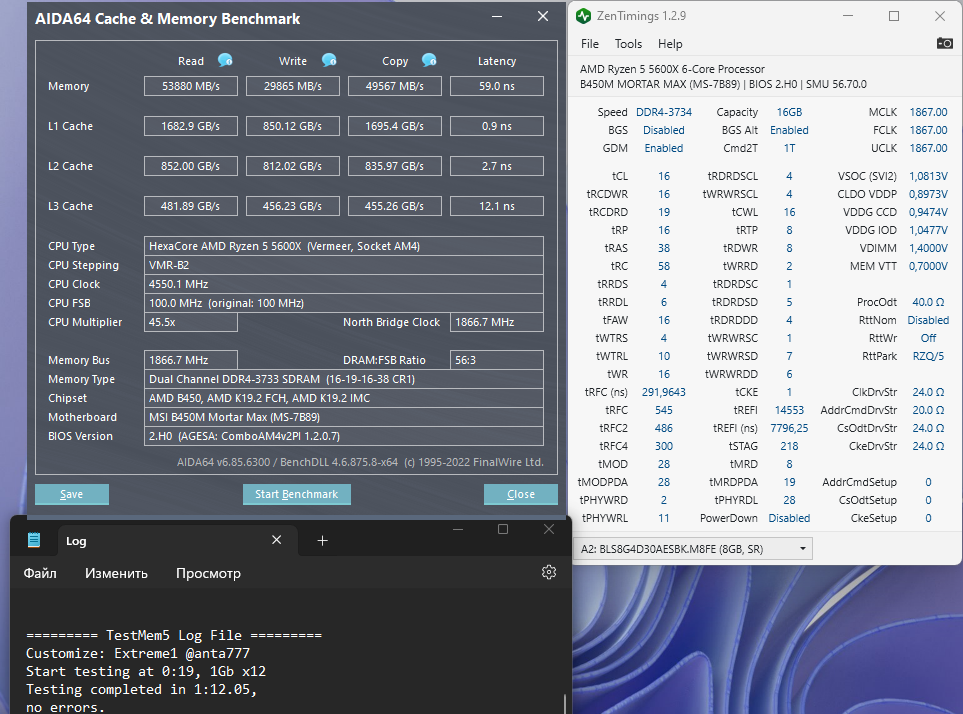Click the PowerDown value Disabled
Viewport: 963px width, 714px height.
tap(789, 518)
